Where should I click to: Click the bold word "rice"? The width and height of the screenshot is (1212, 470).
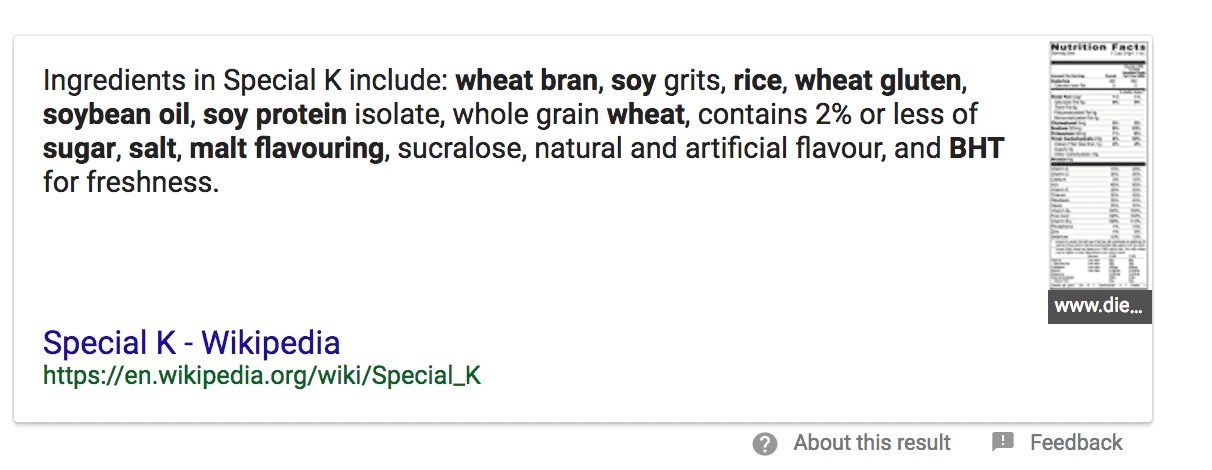[756, 80]
